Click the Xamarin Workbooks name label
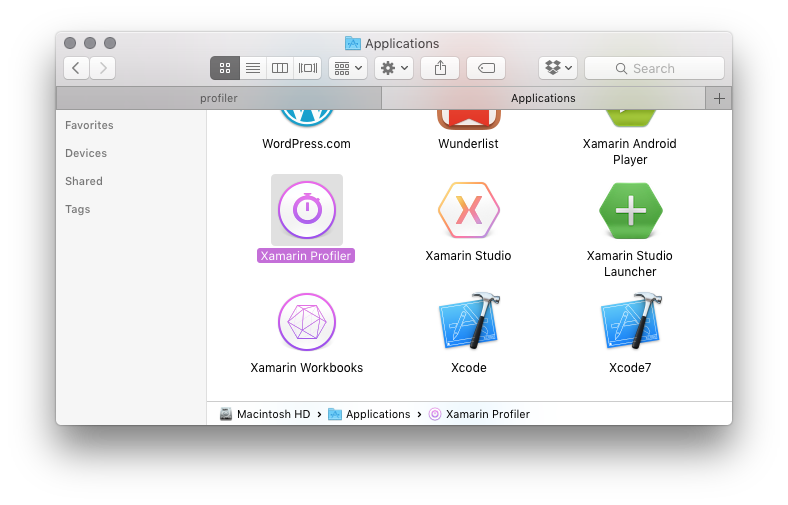Screen dimensions: 788x505 point(307,368)
